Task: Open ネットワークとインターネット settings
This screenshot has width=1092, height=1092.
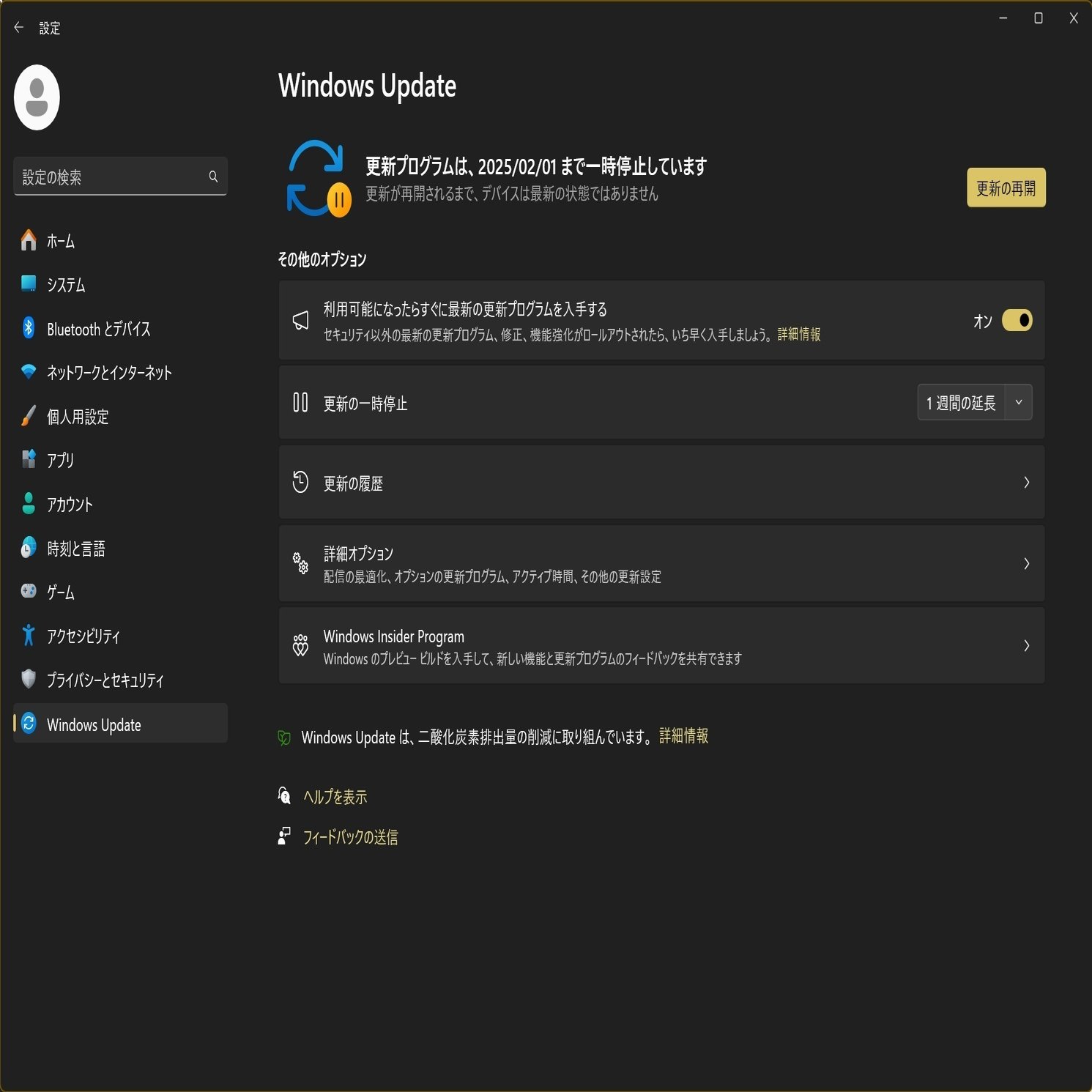Action: [x=108, y=373]
